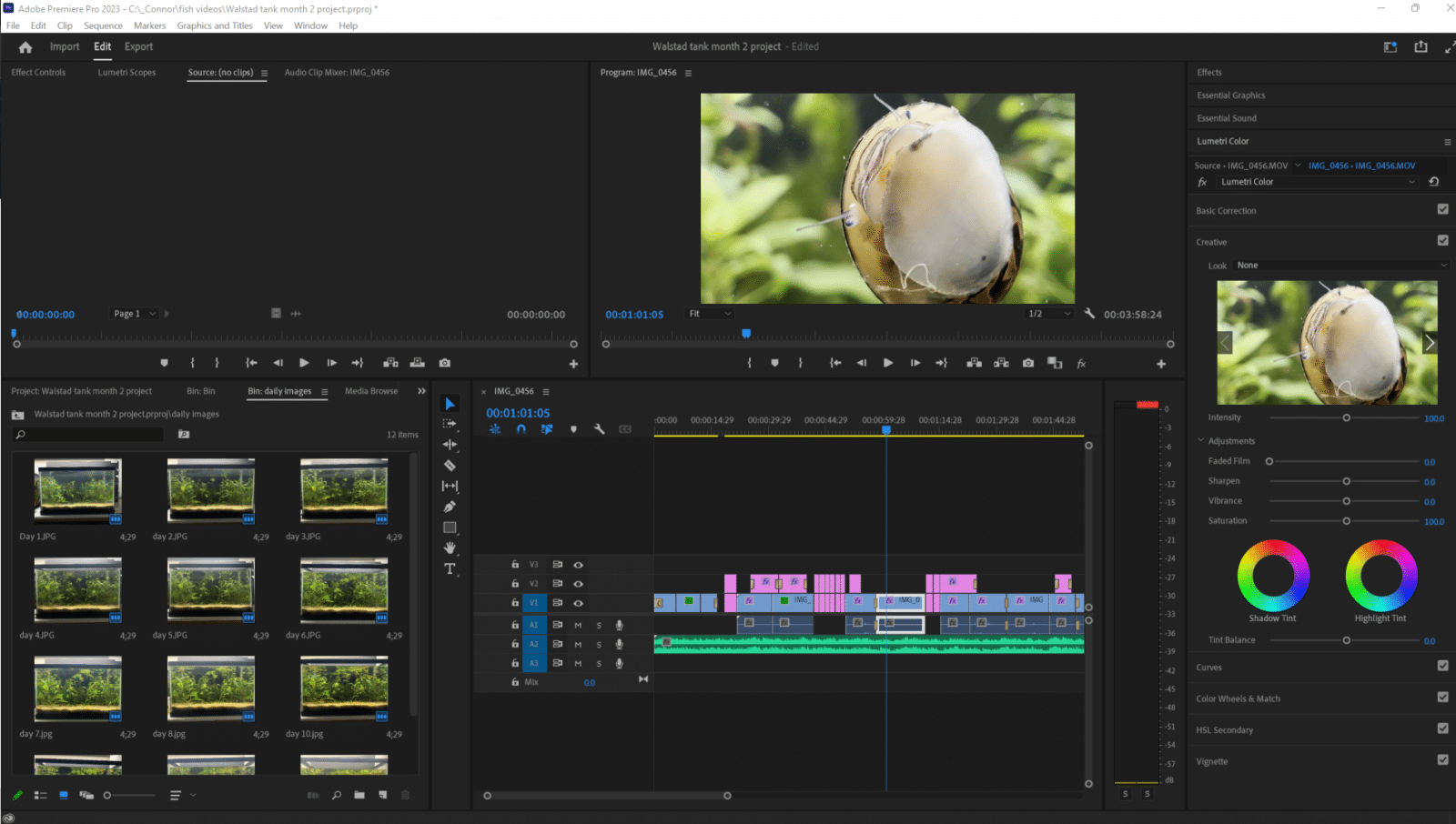Expand the Essential Graphics panel

1230,95
